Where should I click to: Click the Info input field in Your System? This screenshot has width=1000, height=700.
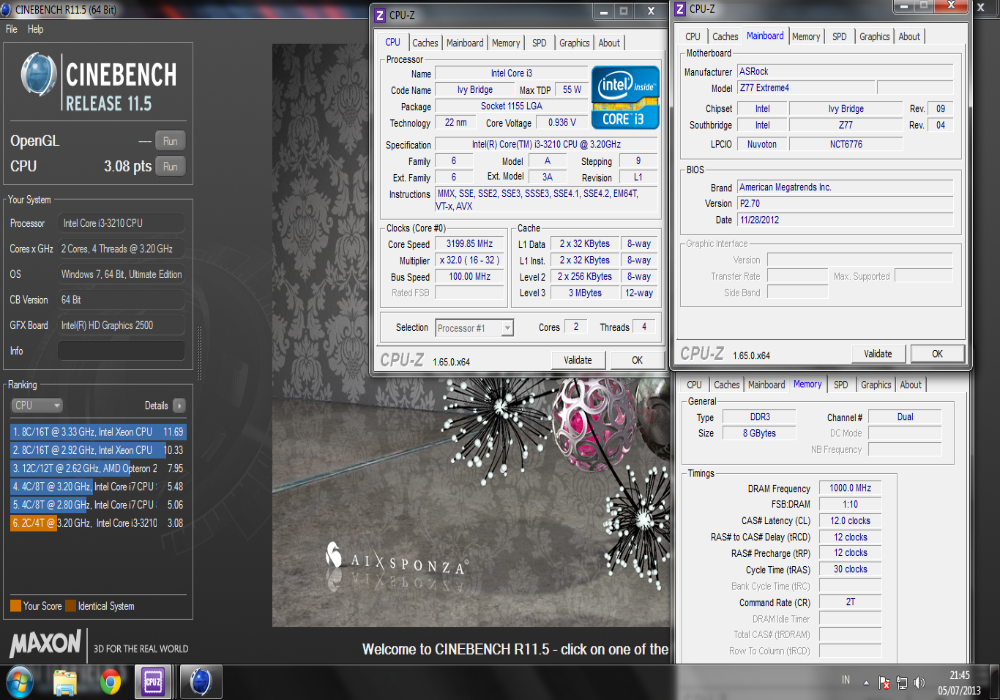point(121,351)
